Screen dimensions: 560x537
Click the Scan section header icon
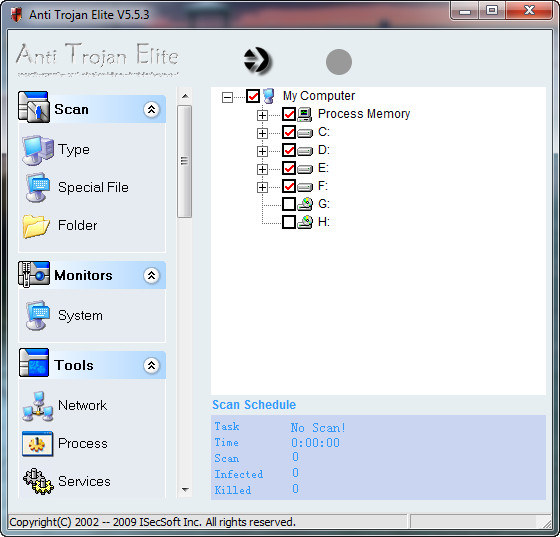[33, 107]
